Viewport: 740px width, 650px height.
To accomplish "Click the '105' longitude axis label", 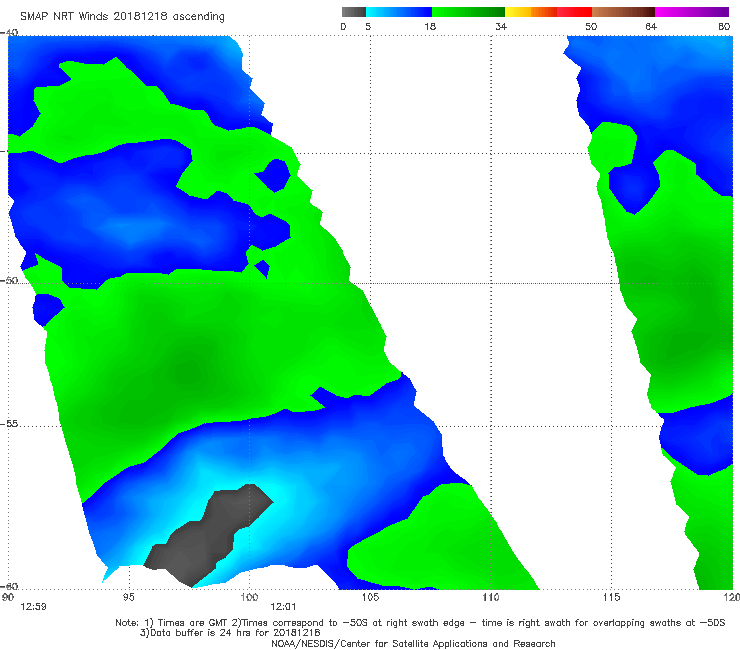I will click(x=370, y=597).
